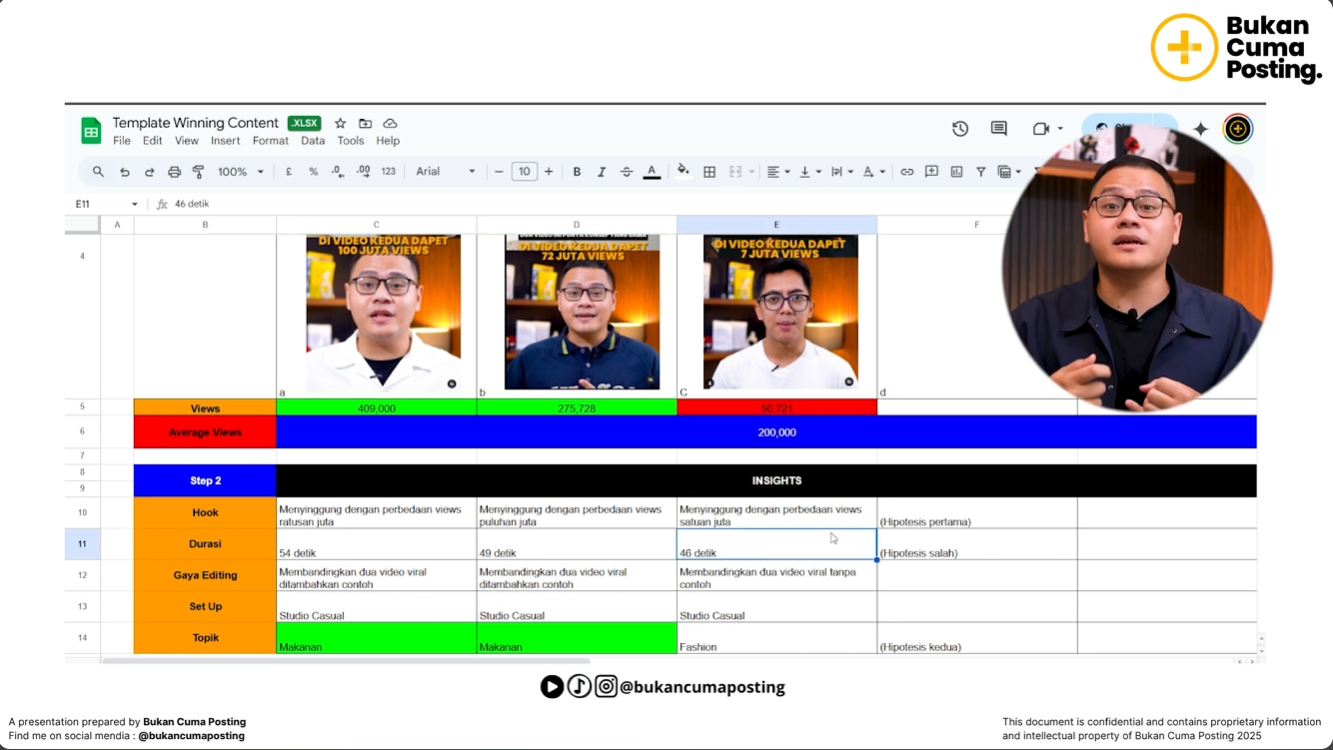
Task: Insert a chart from the toolbar
Action: [x=957, y=172]
